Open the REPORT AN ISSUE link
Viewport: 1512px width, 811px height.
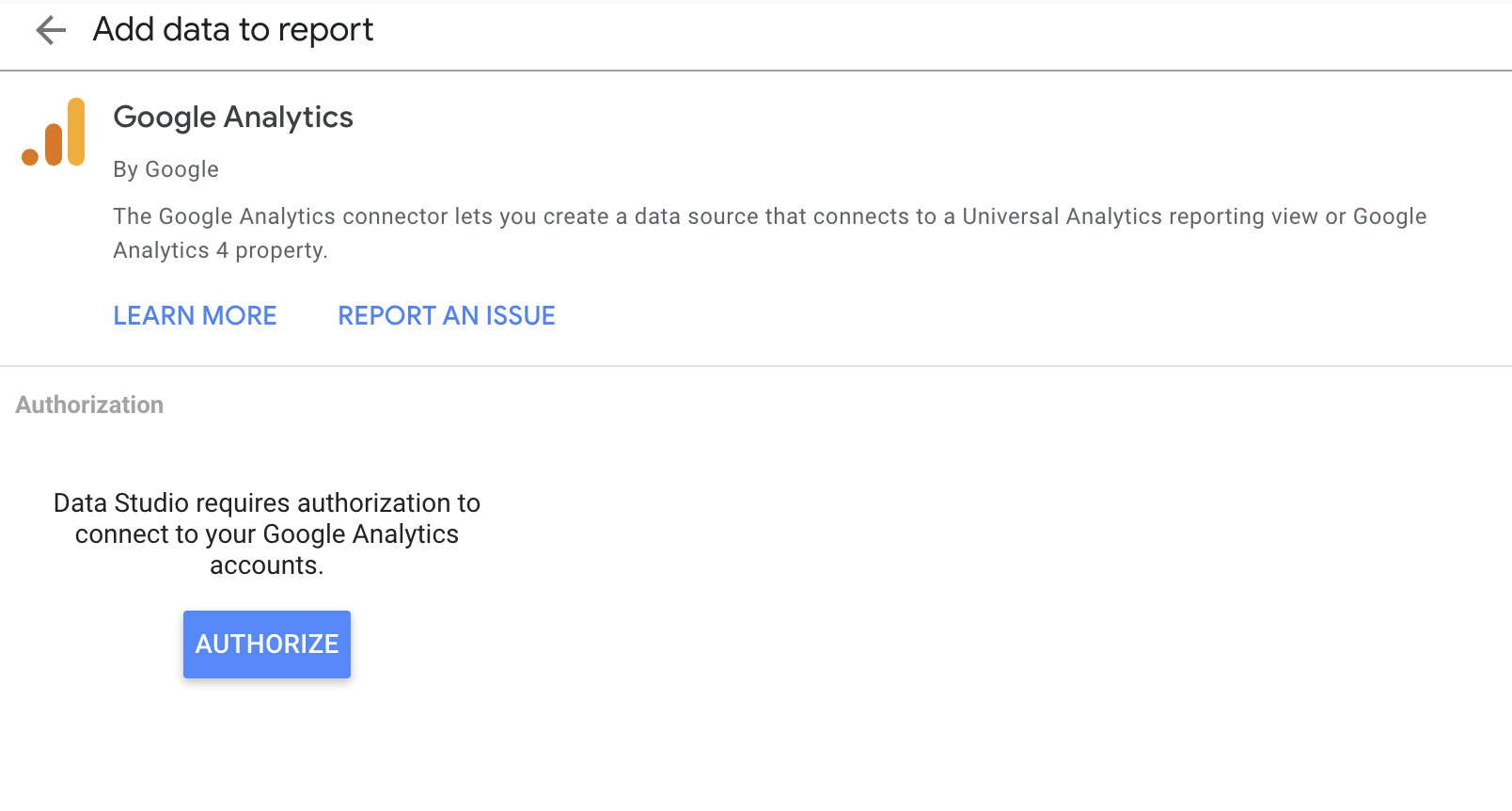pyautogui.click(x=447, y=315)
